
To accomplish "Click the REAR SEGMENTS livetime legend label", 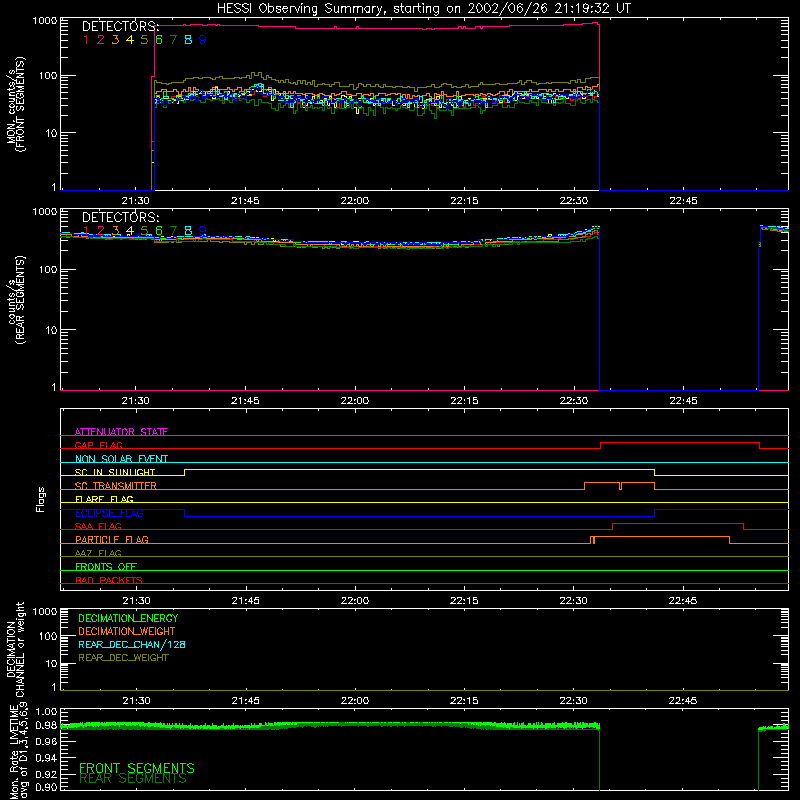I will (133, 779).
